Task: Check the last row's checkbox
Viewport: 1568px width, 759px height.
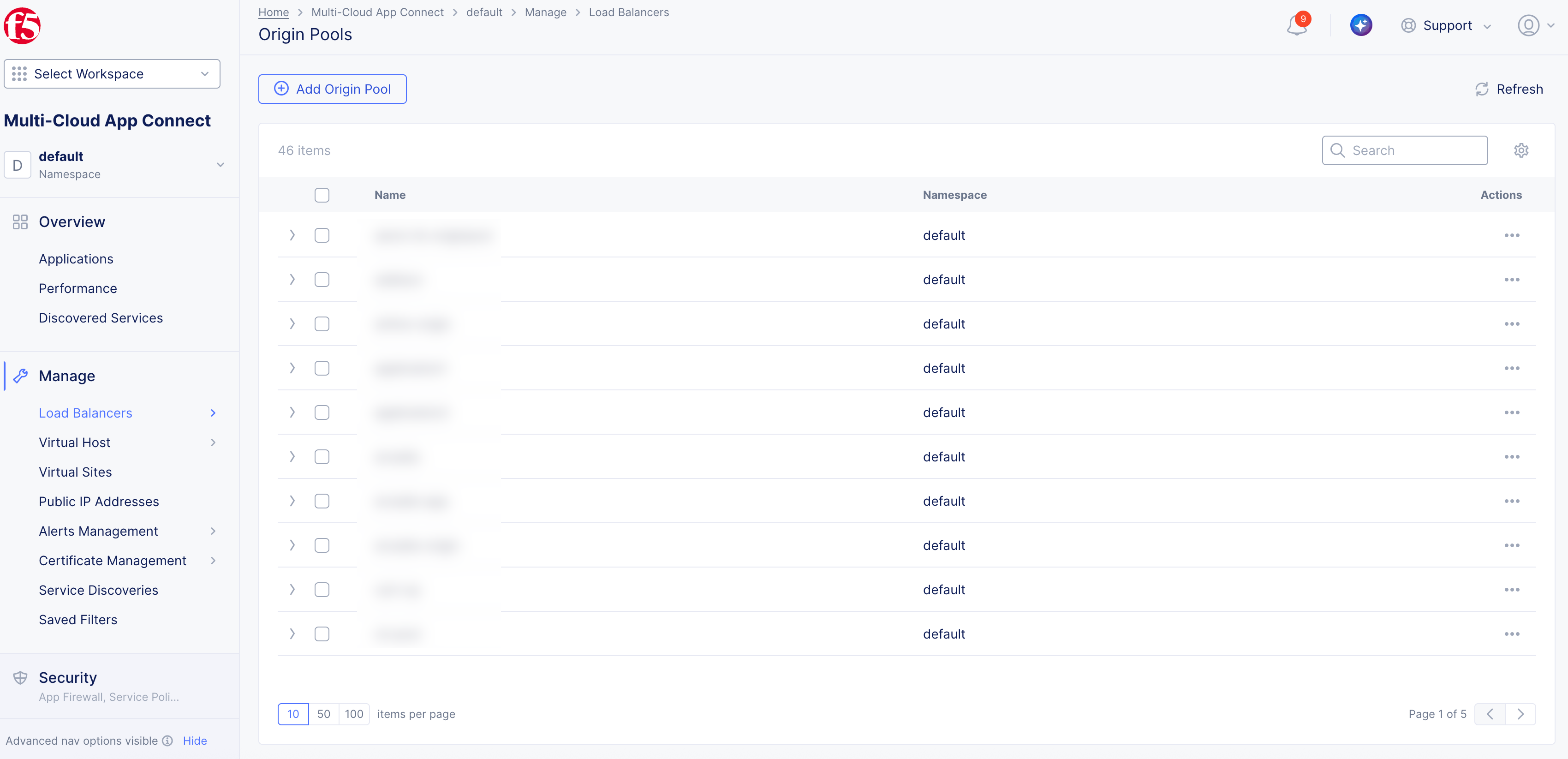Action: coord(322,634)
